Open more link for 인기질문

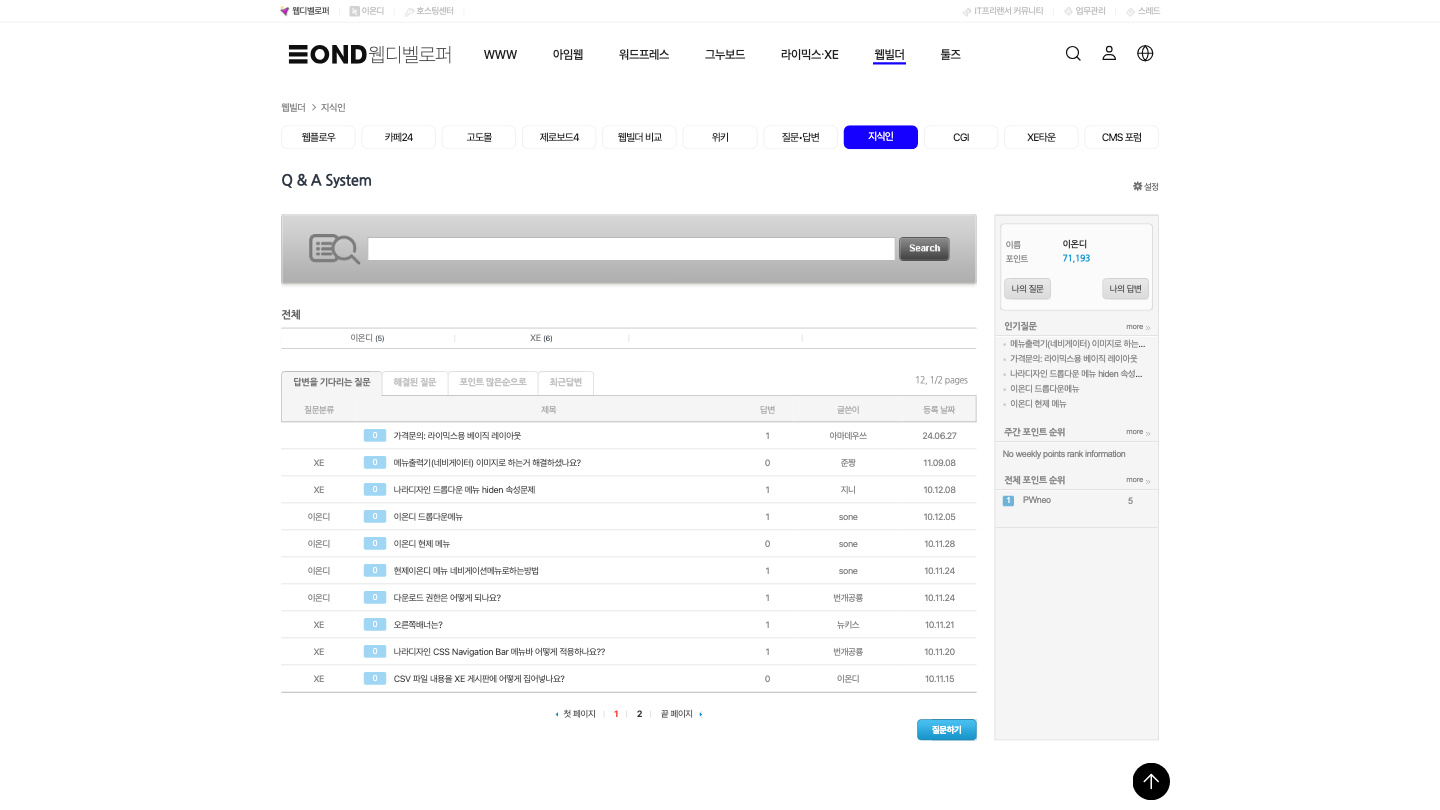tap(1138, 327)
